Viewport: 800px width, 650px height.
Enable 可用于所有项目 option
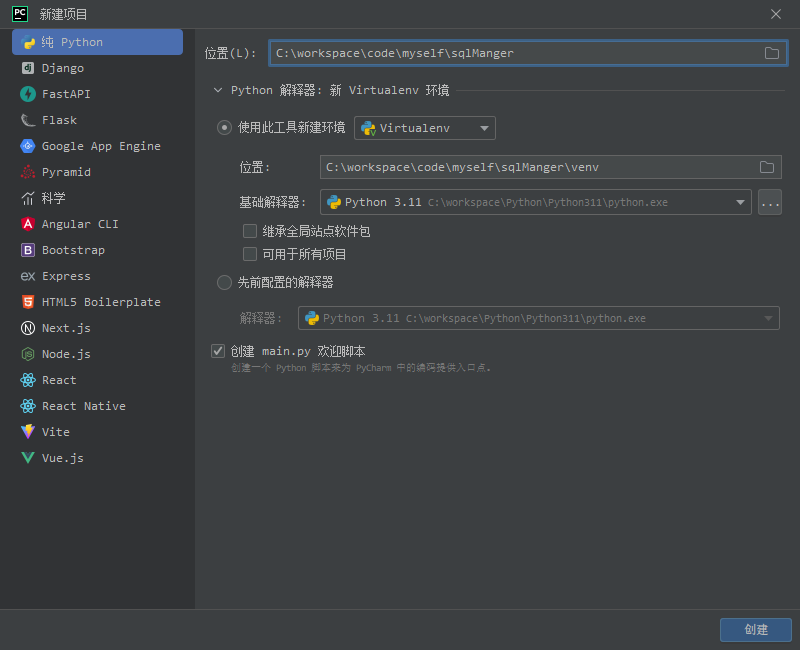250,254
